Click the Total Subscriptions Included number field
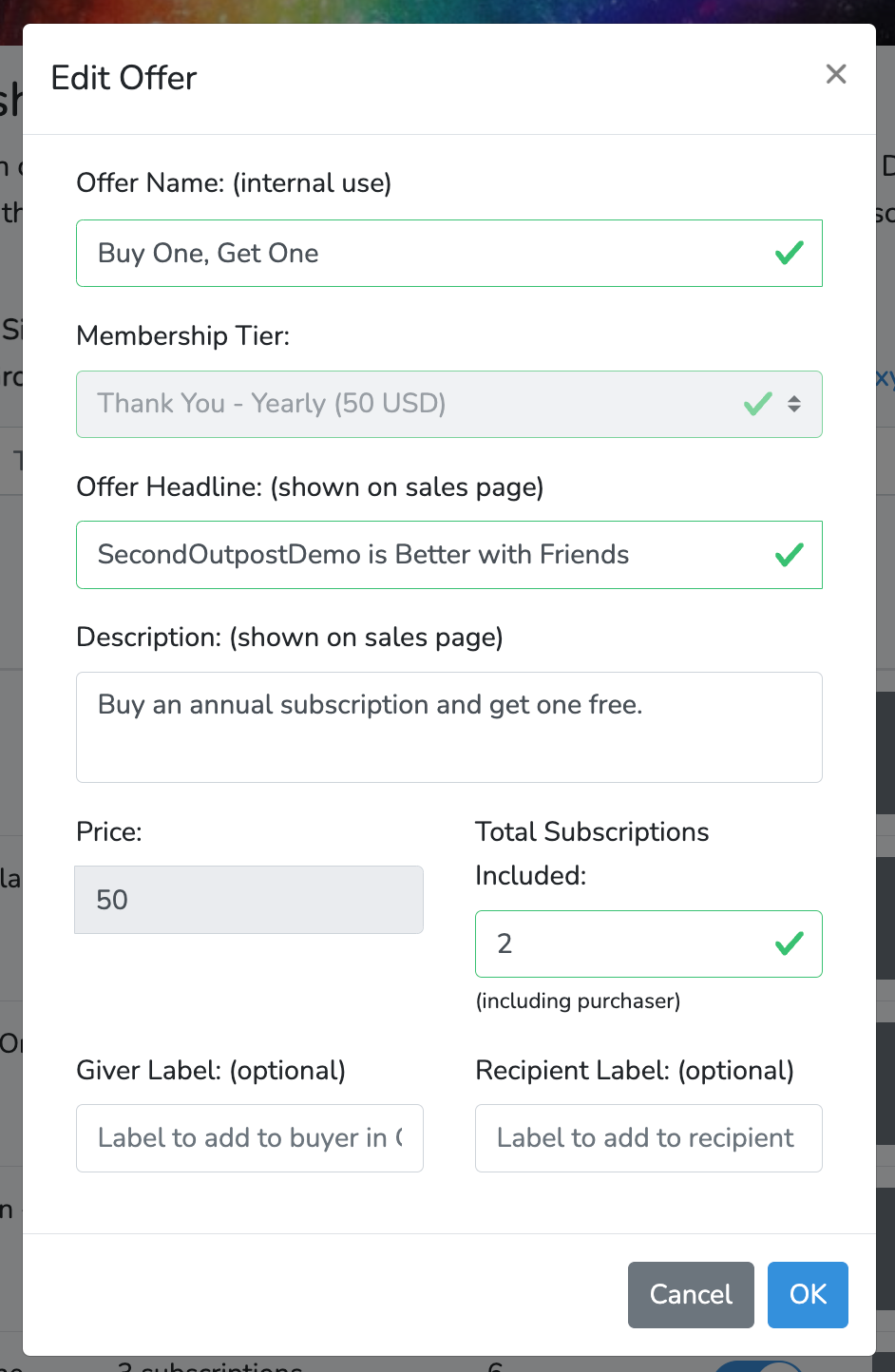The height and width of the screenshot is (1372, 895). [x=649, y=943]
